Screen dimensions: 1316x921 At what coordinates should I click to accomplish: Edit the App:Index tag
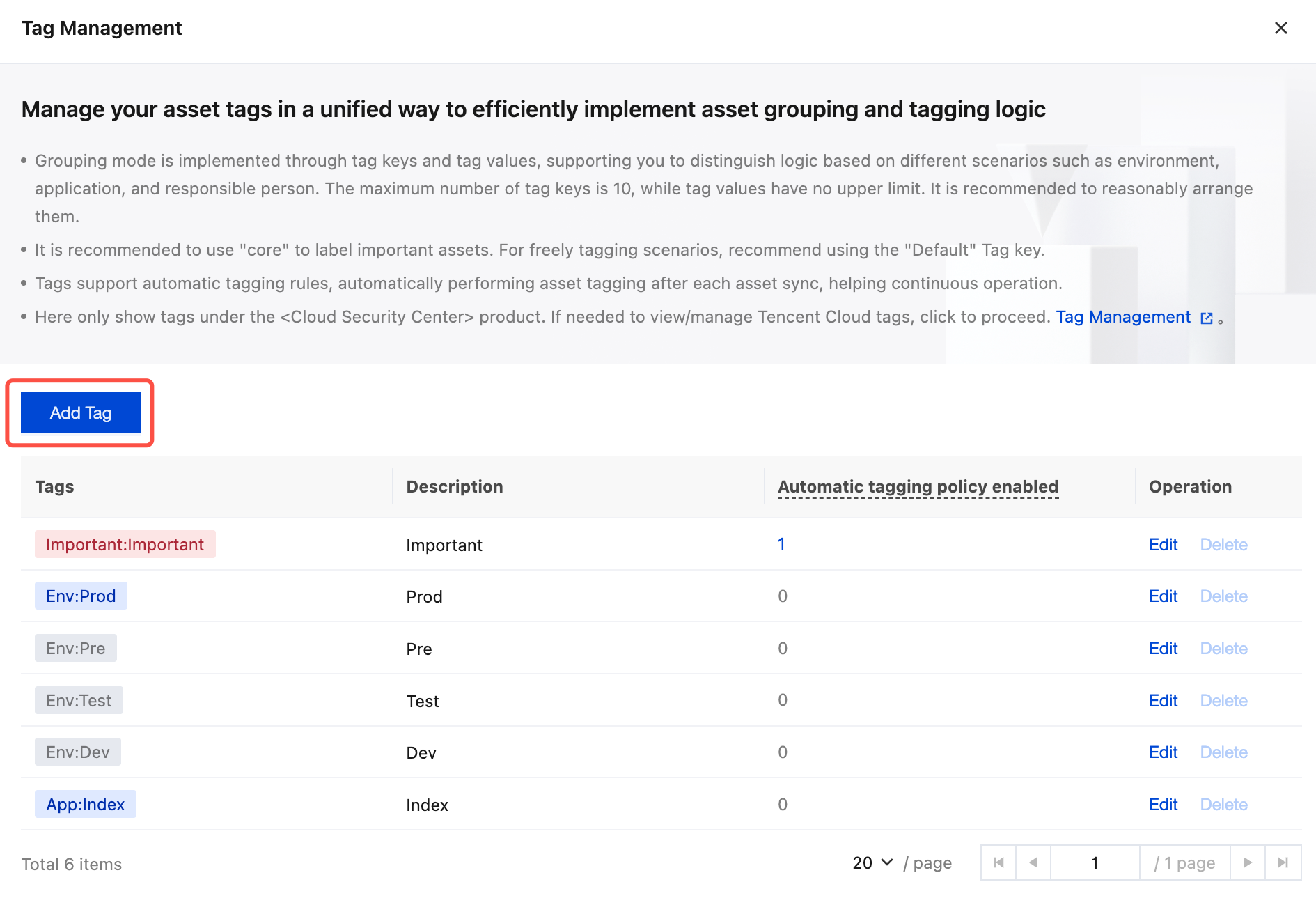click(1163, 805)
